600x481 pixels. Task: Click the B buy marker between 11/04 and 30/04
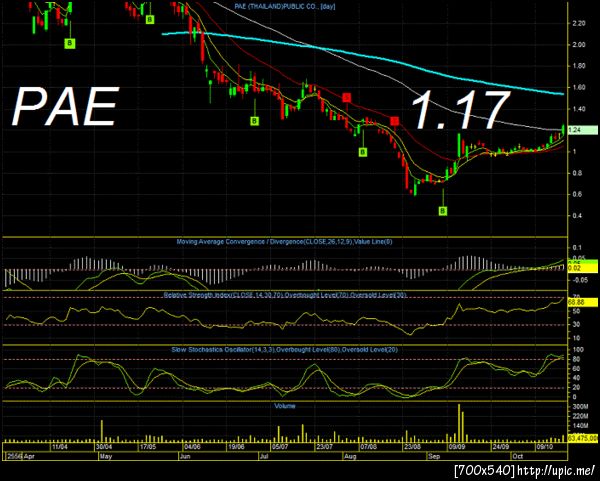coord(70,43)
